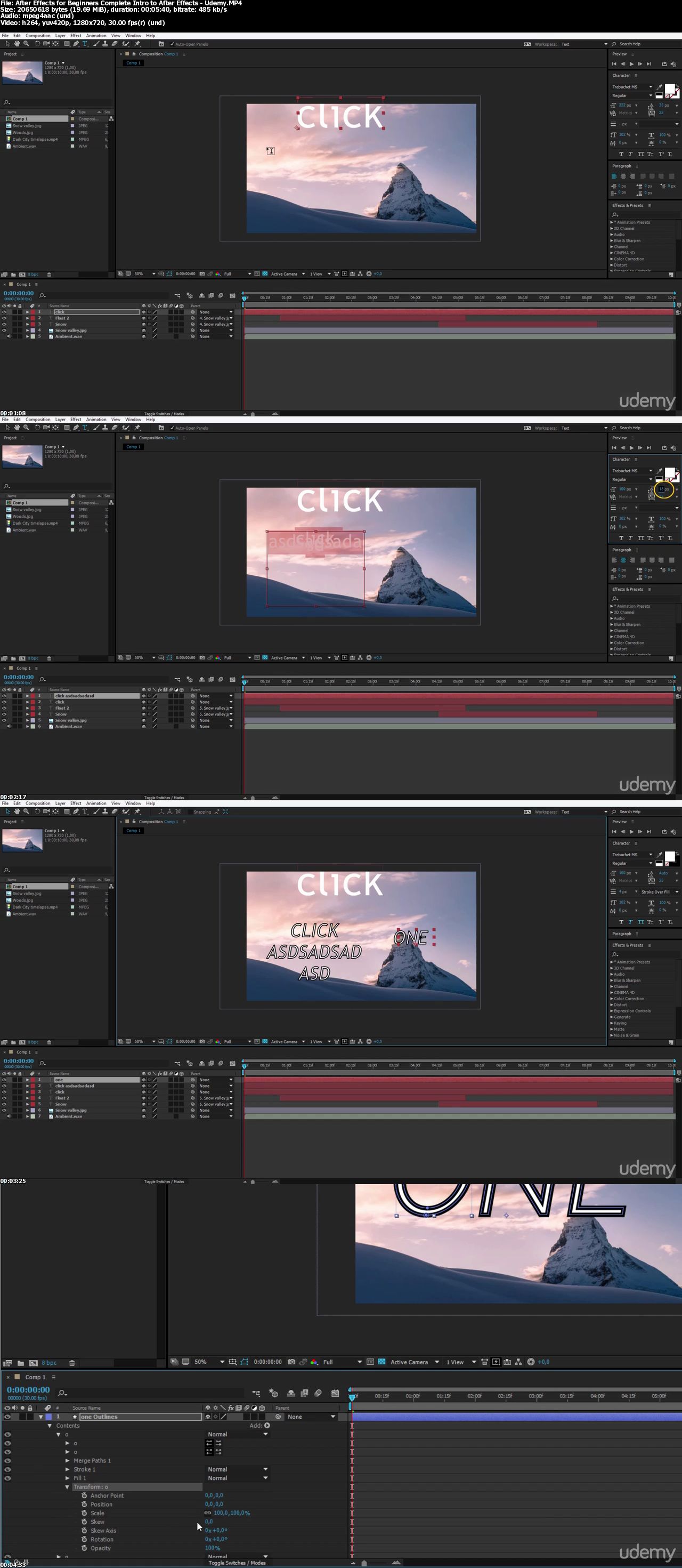The width and height of the screenshot is (682, 1568).
Task: Select Zoom tool in 00:02:17 frame toolbar
Action: point(26,427)
